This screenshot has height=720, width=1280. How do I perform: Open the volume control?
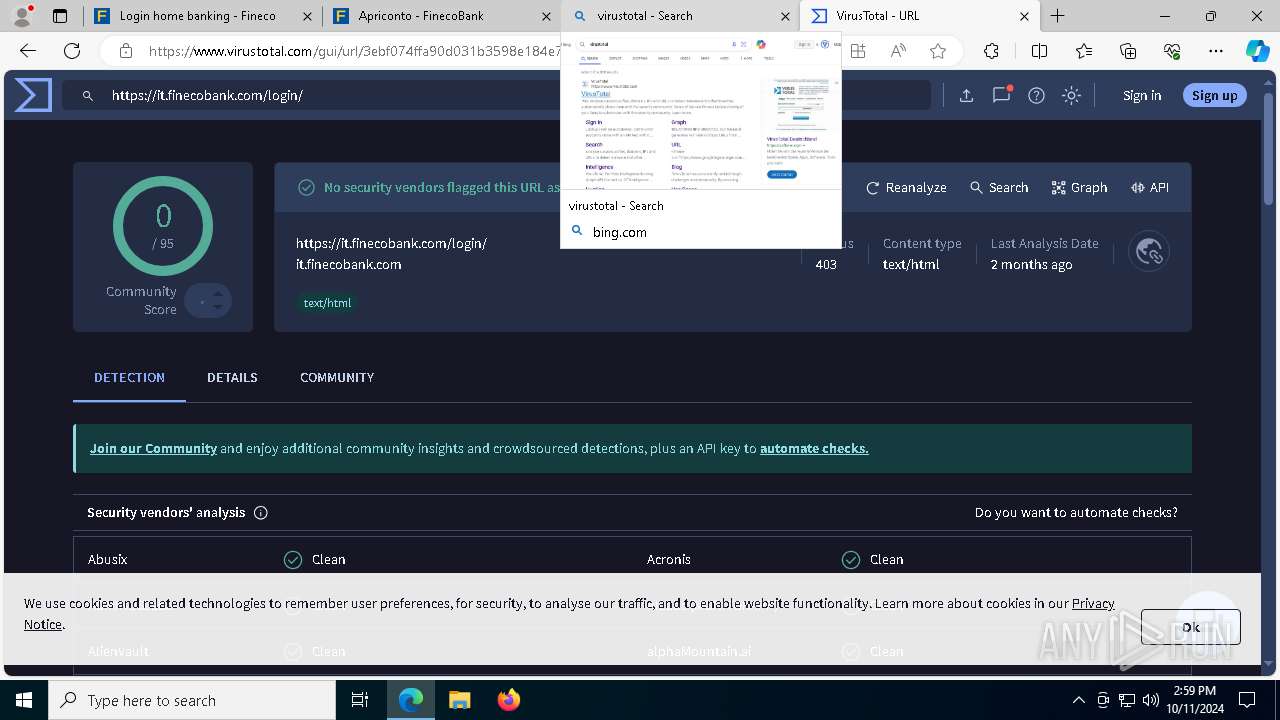tap(1151, 700)
